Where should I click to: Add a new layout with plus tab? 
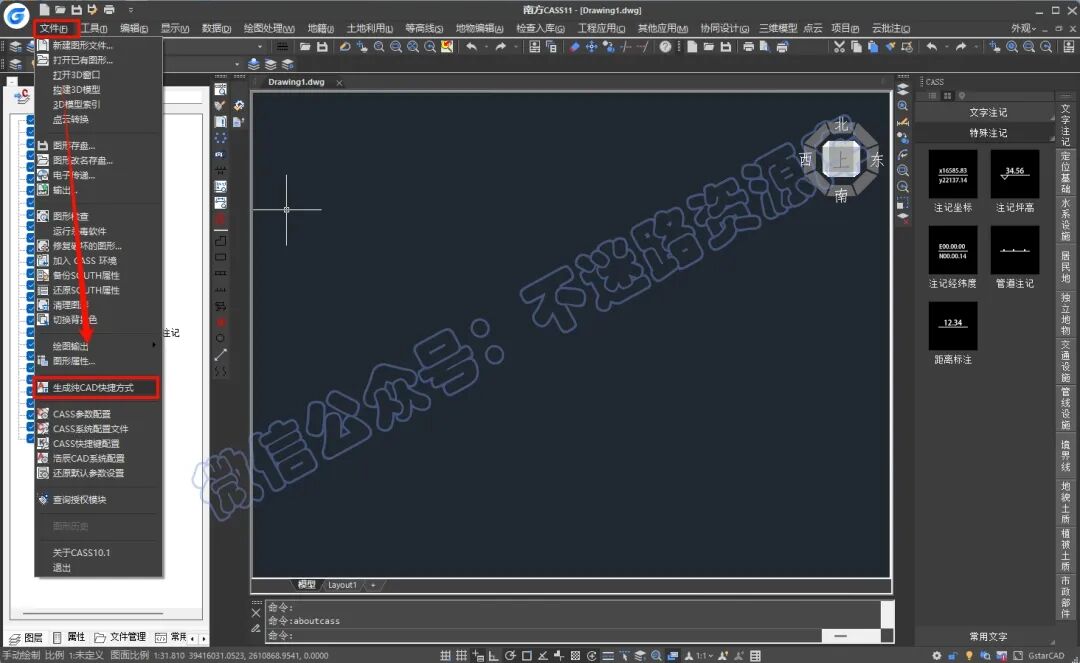click(373, 585)
